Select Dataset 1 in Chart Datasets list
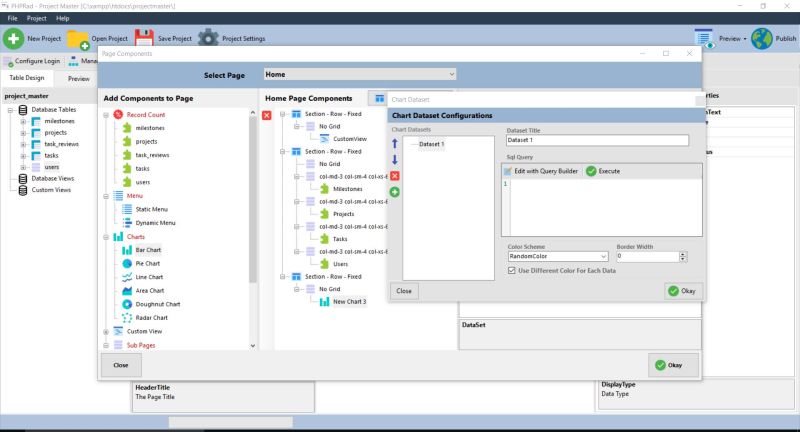This screenshot has width=800, height=432. [x=431, y=144]
